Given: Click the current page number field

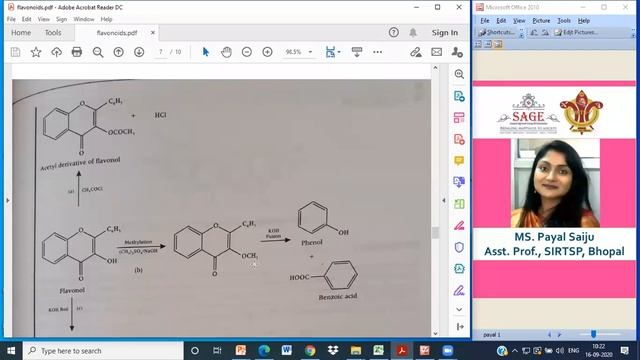Looking at the screenshot, I should point(161,52).
